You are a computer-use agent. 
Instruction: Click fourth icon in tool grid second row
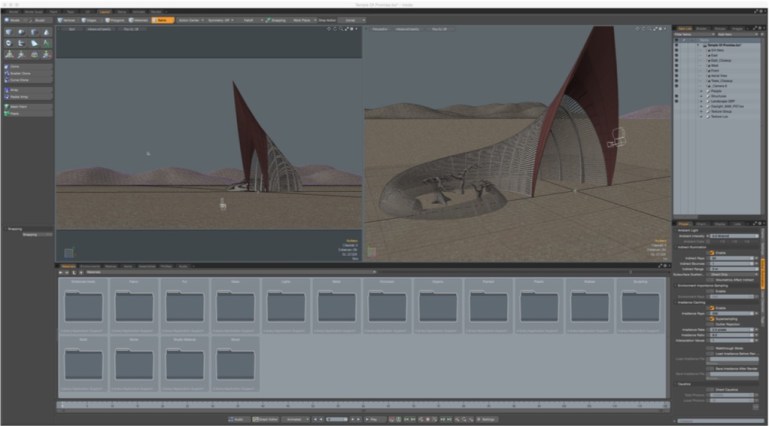coord(47,43)
